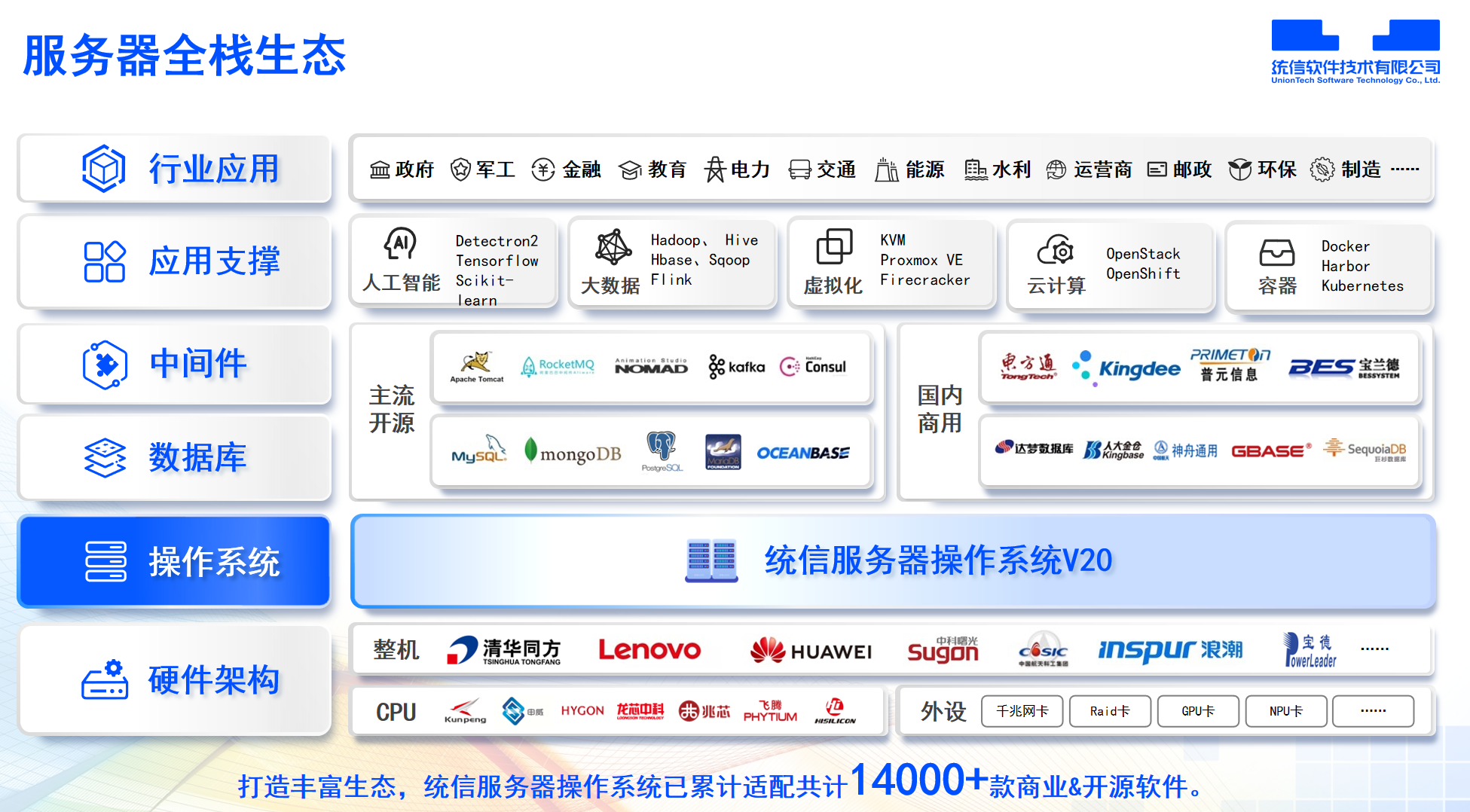Click the 制造 gear icon
This screenshot has height=812, width=1470.
pos(1322,169)
